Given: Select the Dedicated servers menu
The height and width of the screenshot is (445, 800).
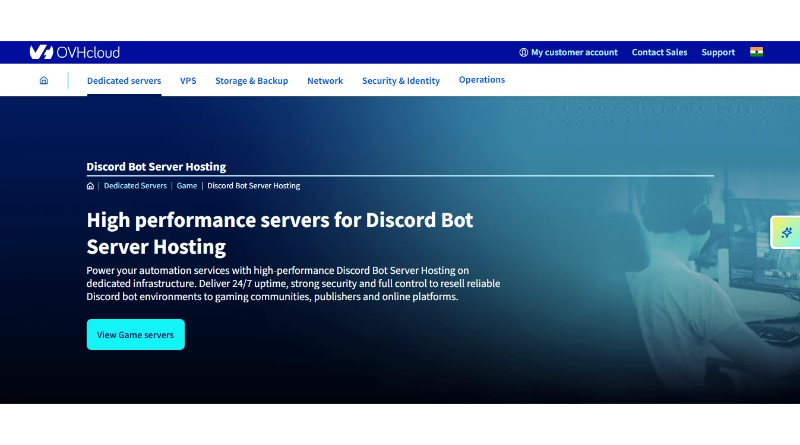Looking at the screenshot, I should 124,81.
